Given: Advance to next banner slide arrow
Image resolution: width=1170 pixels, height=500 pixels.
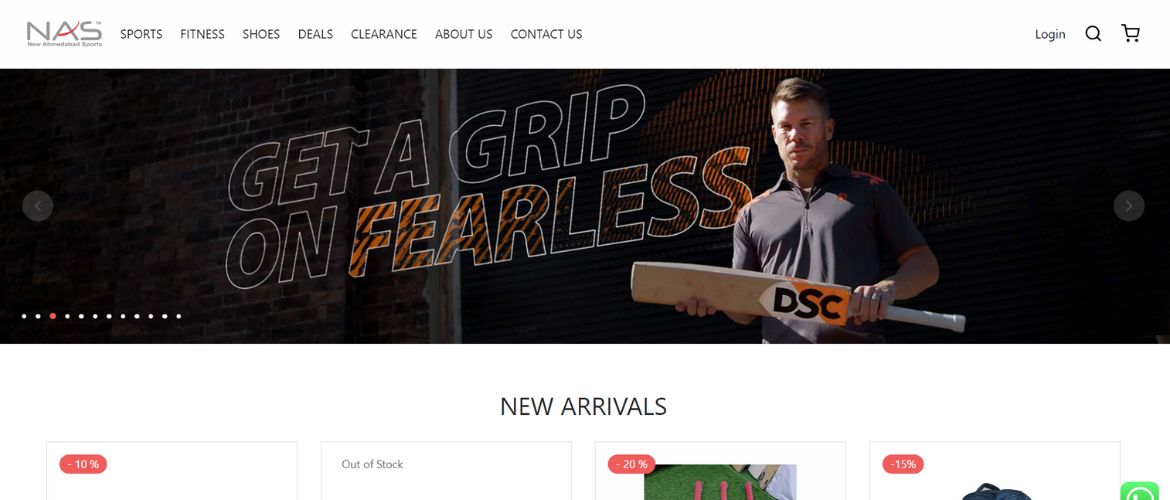Looking at the screenshot, I should click(1129, 206).
